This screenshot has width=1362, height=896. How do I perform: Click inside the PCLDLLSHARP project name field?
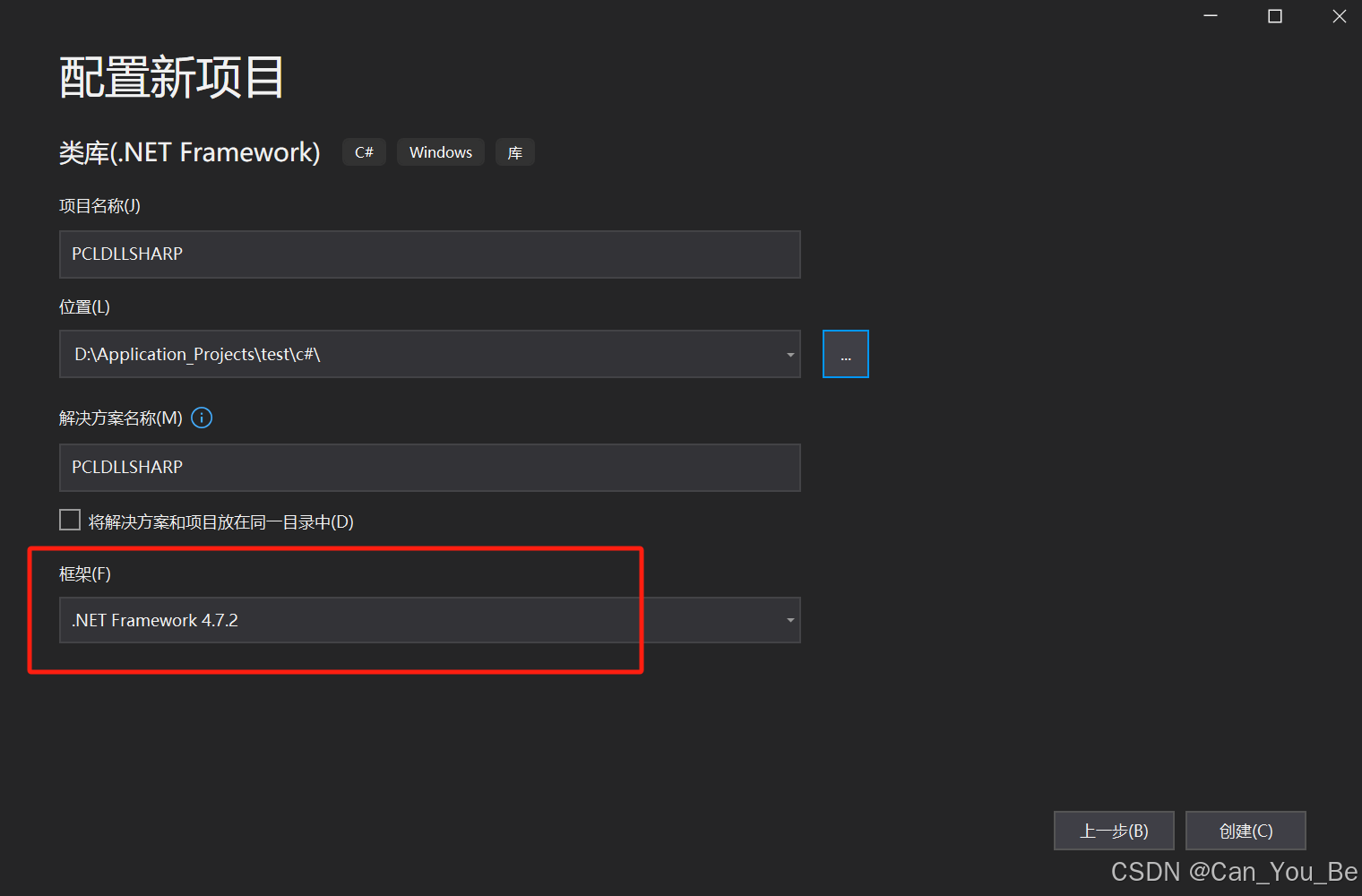430,254
